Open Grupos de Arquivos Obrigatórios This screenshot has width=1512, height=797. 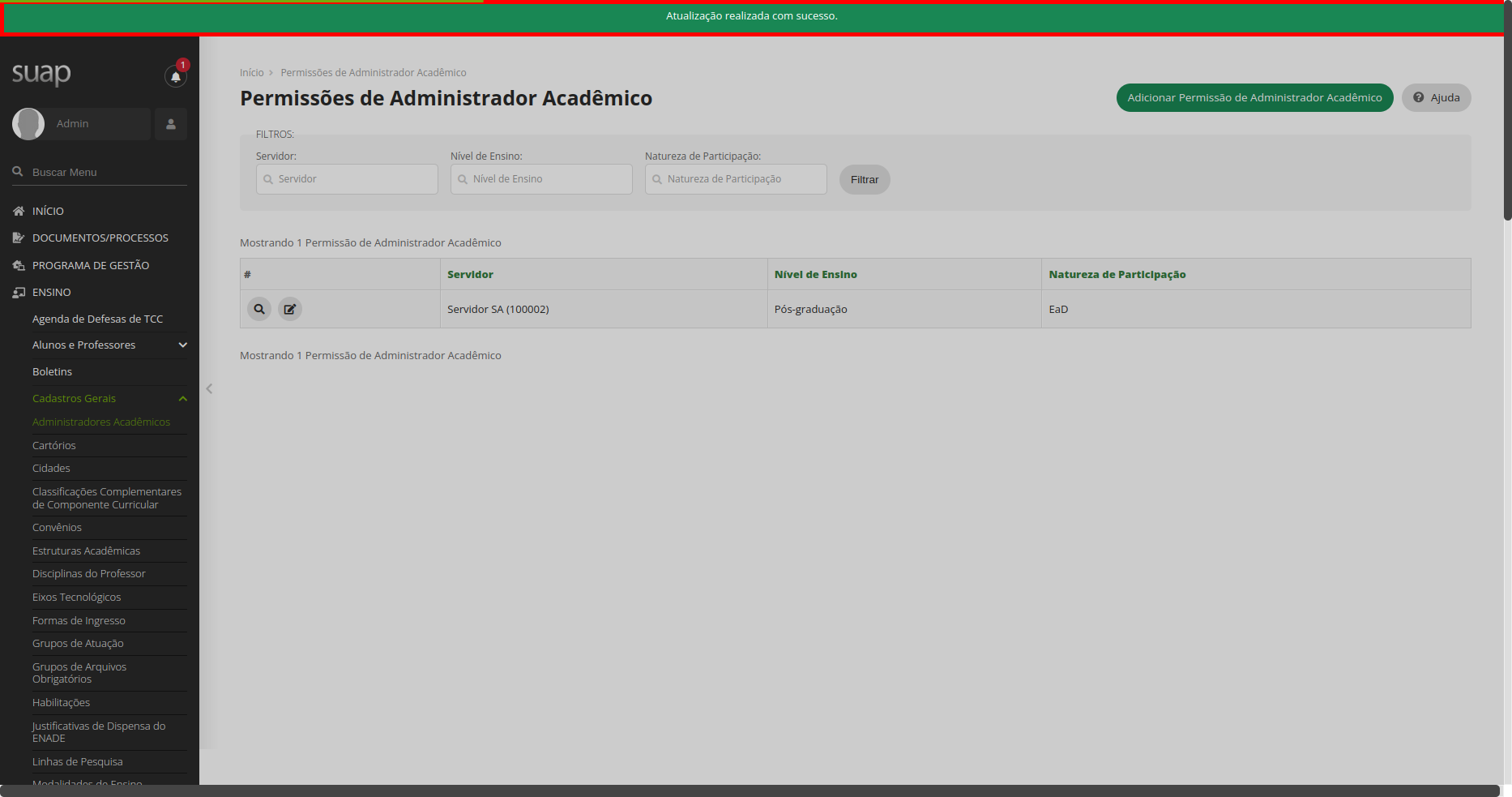coord(79,673)
